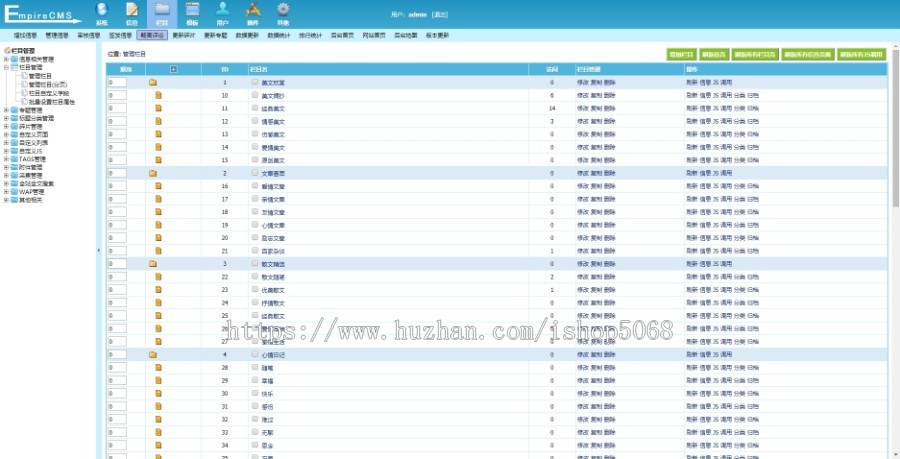
Task: Tick the checkbox in row ID 29
Action: point(255,380)
